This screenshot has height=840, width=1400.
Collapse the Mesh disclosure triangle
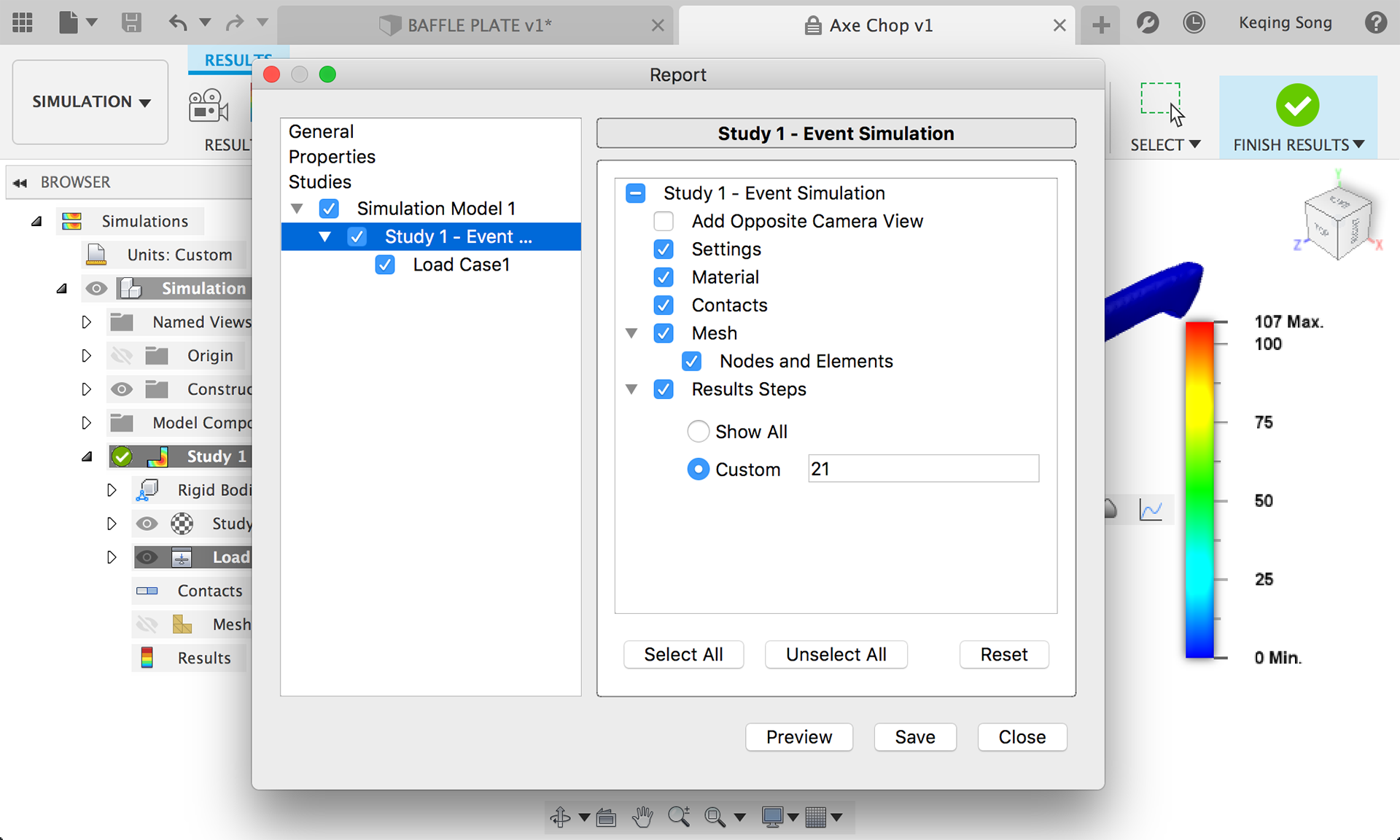631,333
